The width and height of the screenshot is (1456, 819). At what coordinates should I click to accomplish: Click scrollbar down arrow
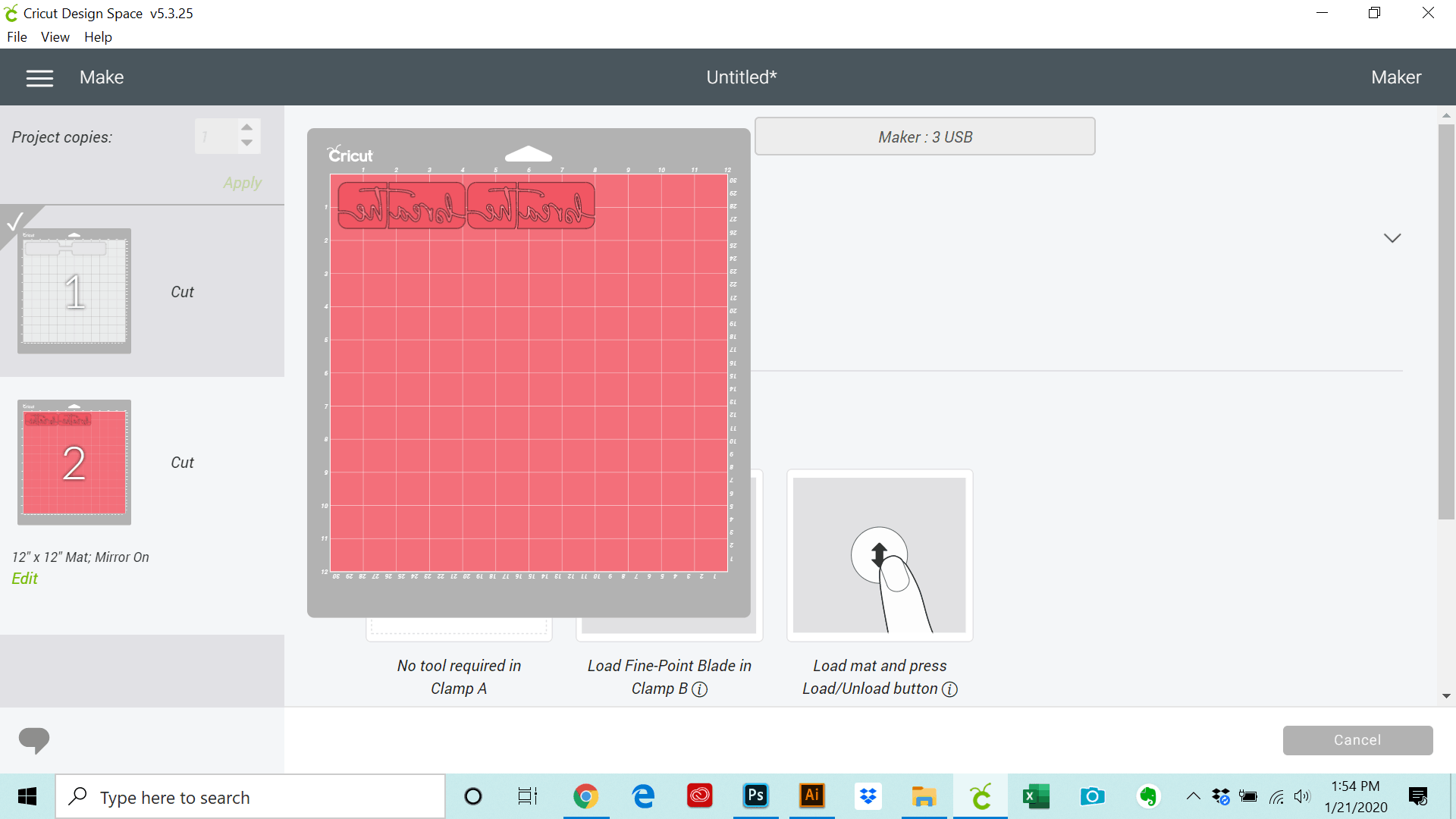[x=1446, y=696]
